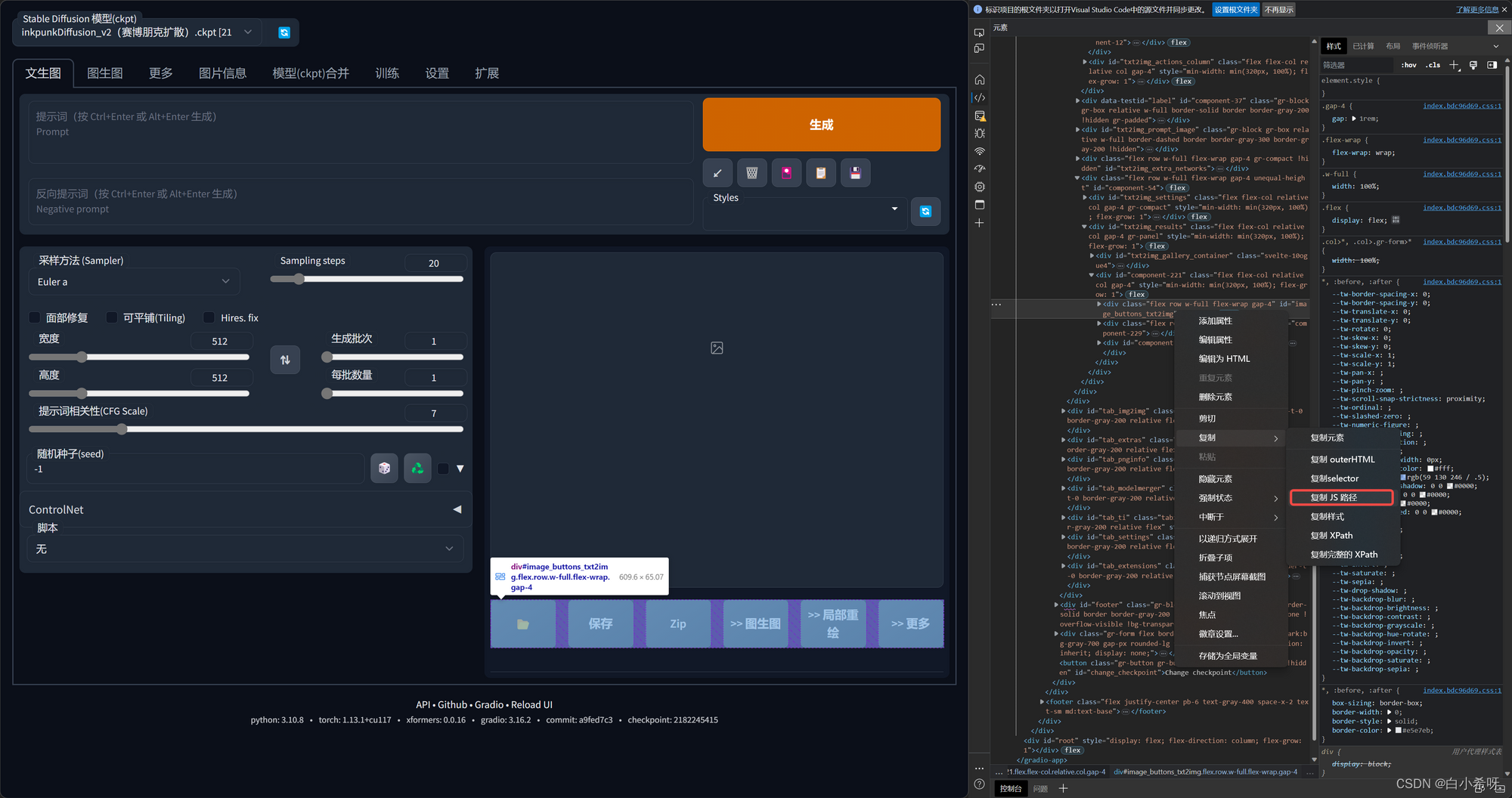Screen dimensions: 1512x798
Task: Randomize seed with the dice icon
Action: pos(384,469)
